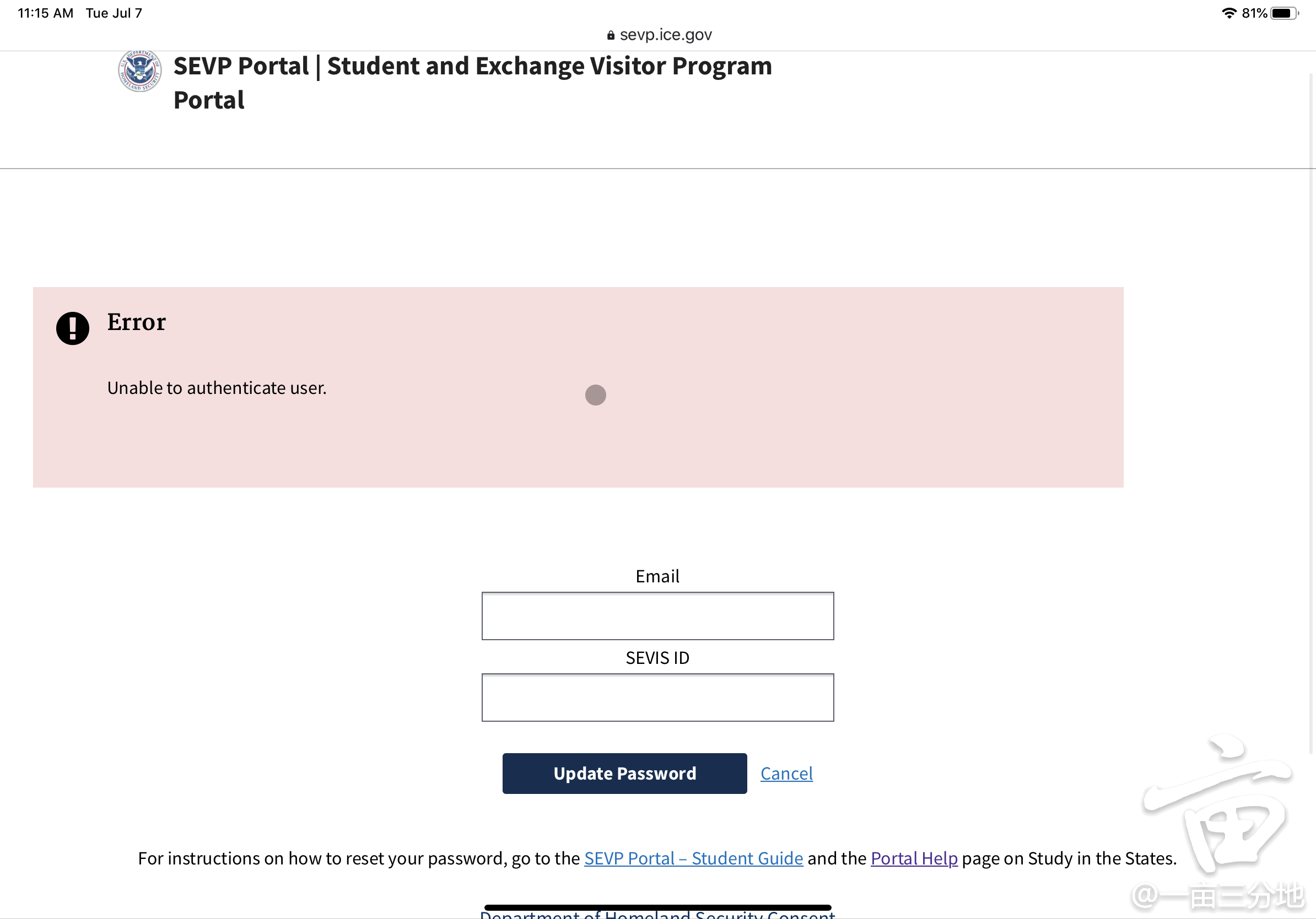The height and width of the screenshot is (919, 1316).
Task: Click the page's vertical scrollbar
Action: point(1311,413)
